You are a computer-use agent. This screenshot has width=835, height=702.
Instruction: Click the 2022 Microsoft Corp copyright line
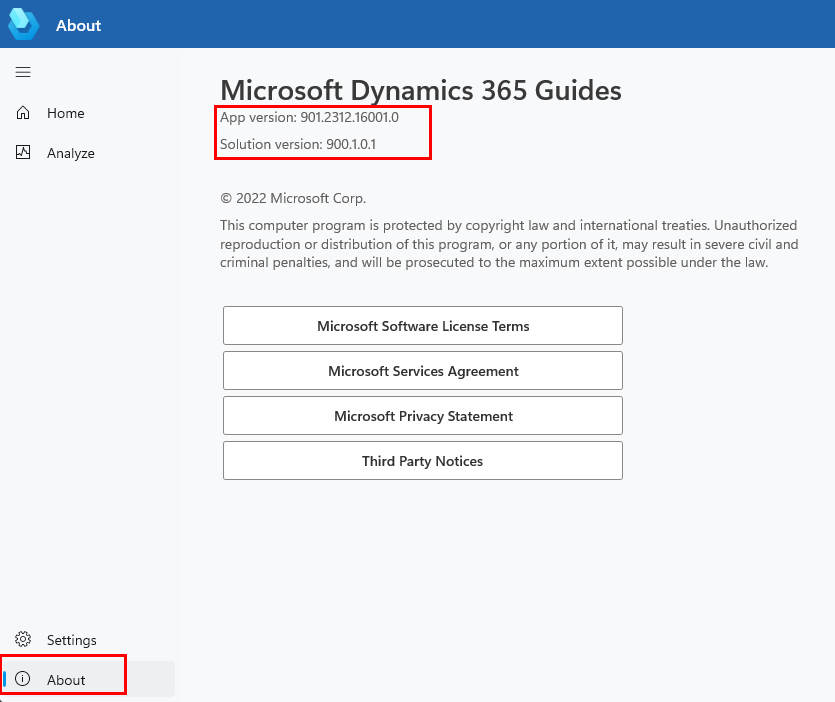tap(294, 198)
